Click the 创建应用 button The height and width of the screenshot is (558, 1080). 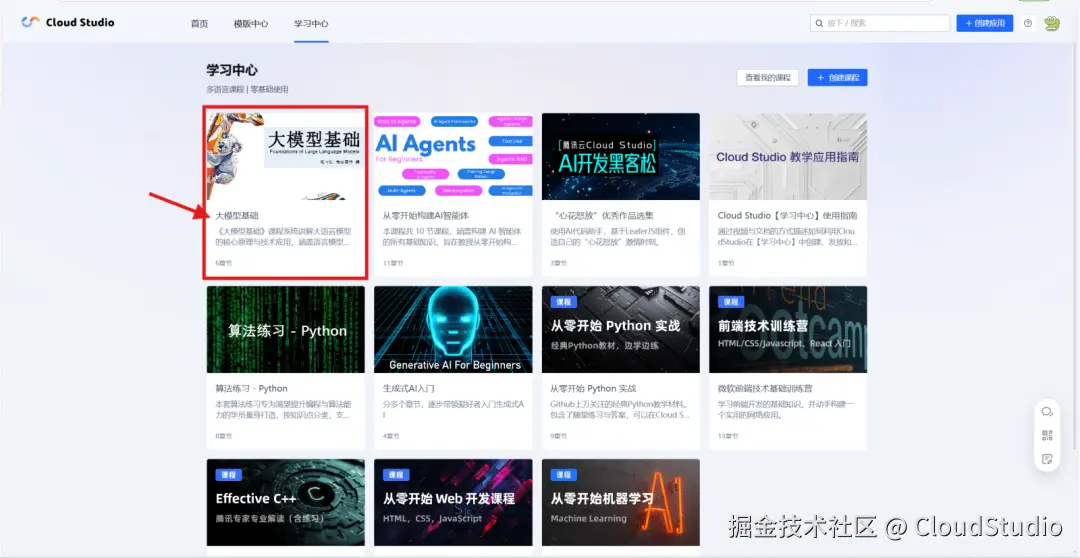[x=984, y=23]
